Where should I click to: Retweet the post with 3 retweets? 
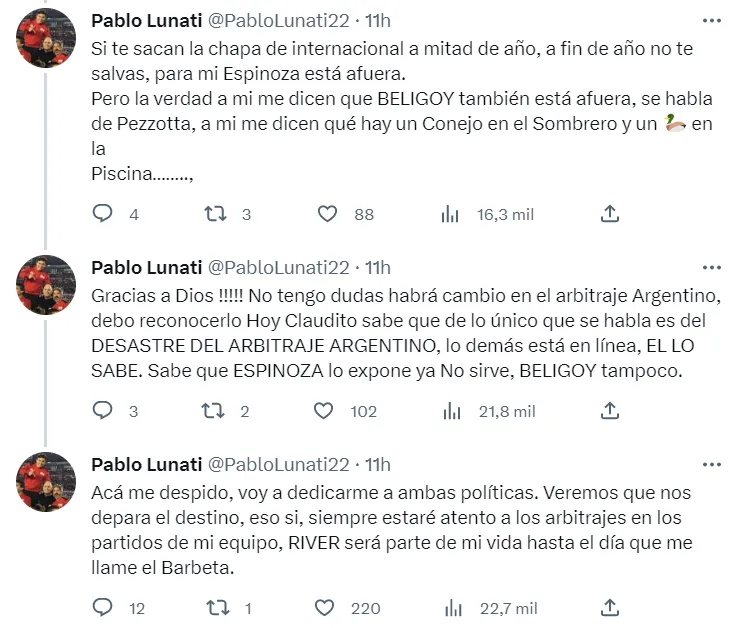pyautogui.click(x=215, y=213)
